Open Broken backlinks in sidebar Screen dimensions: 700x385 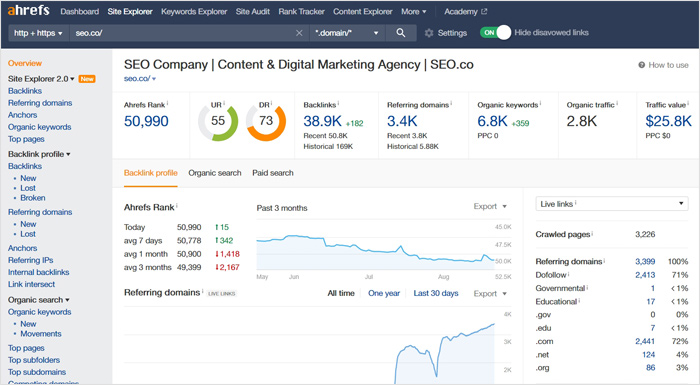[x=33, y=198]
